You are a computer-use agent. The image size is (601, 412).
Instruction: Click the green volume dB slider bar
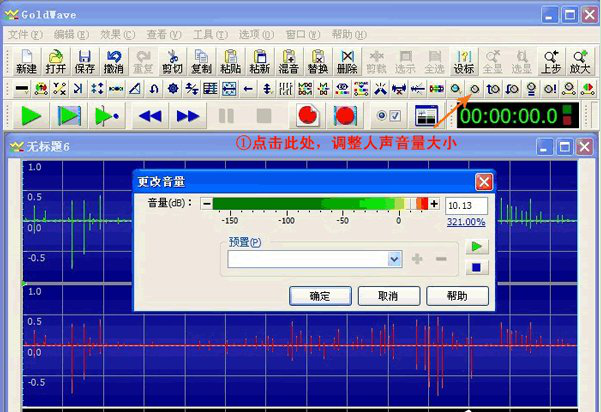click(320, 204)
